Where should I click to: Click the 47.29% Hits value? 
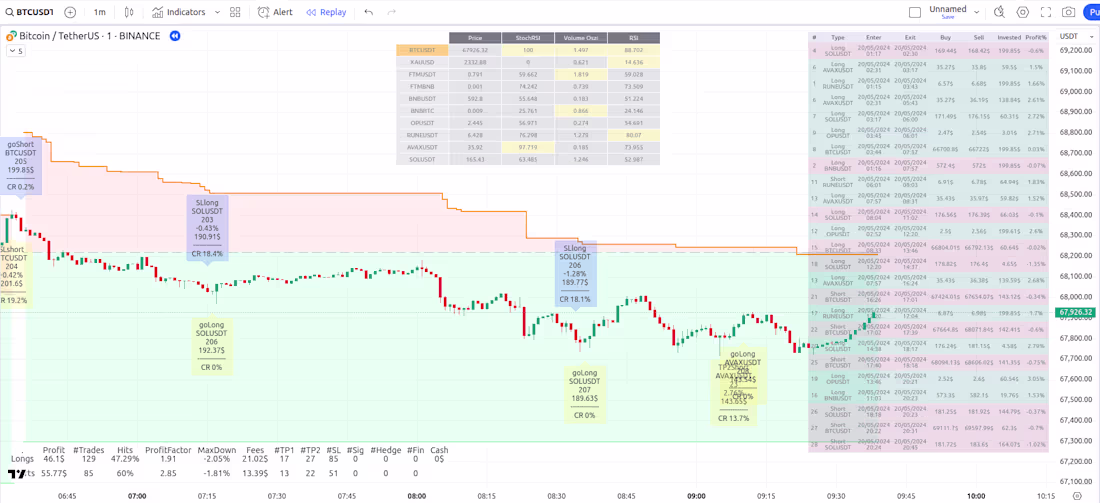click(126, 459)
